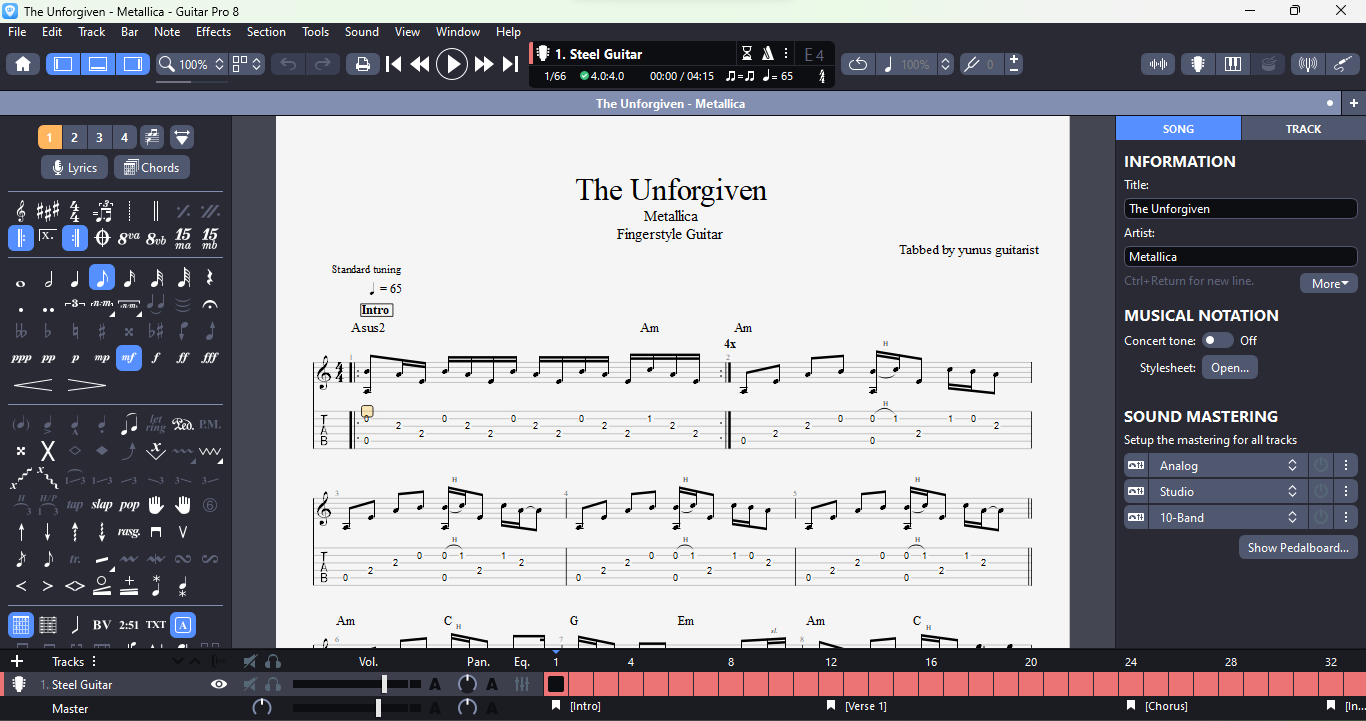
Task: Open the Effects menu
Action: (213, 32)
